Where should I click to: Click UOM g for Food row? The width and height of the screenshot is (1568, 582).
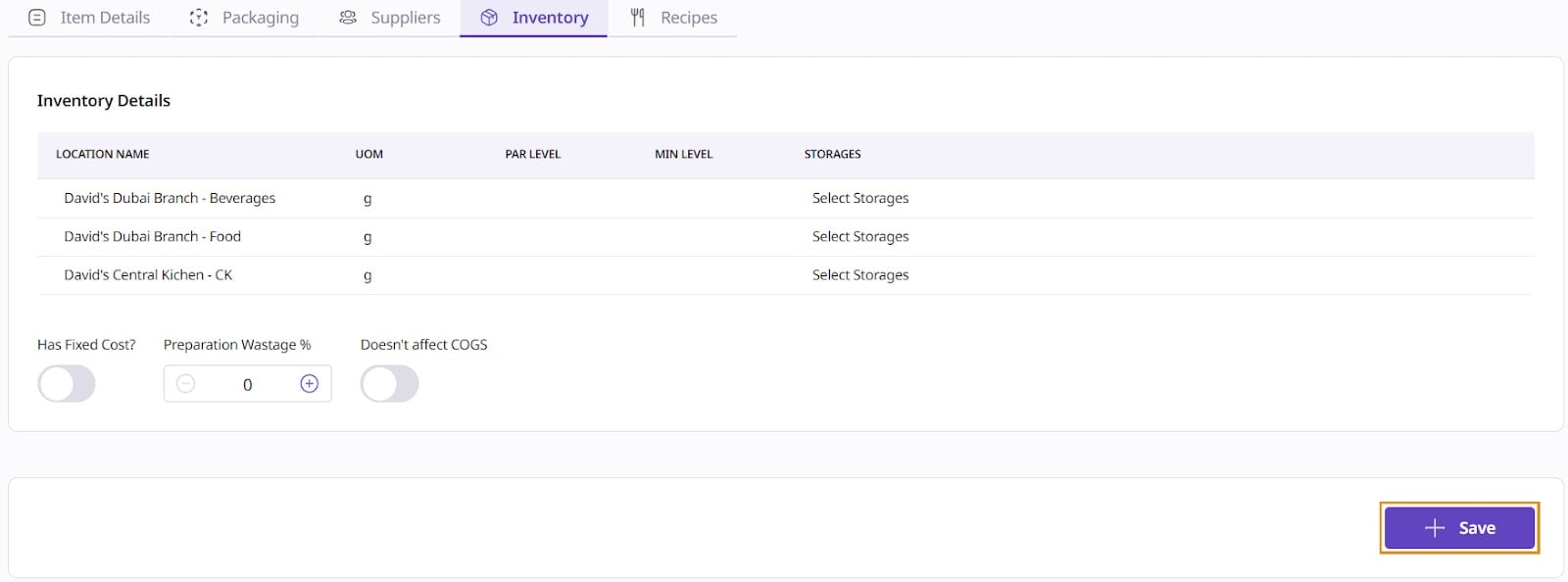click(x=367, y=237)
